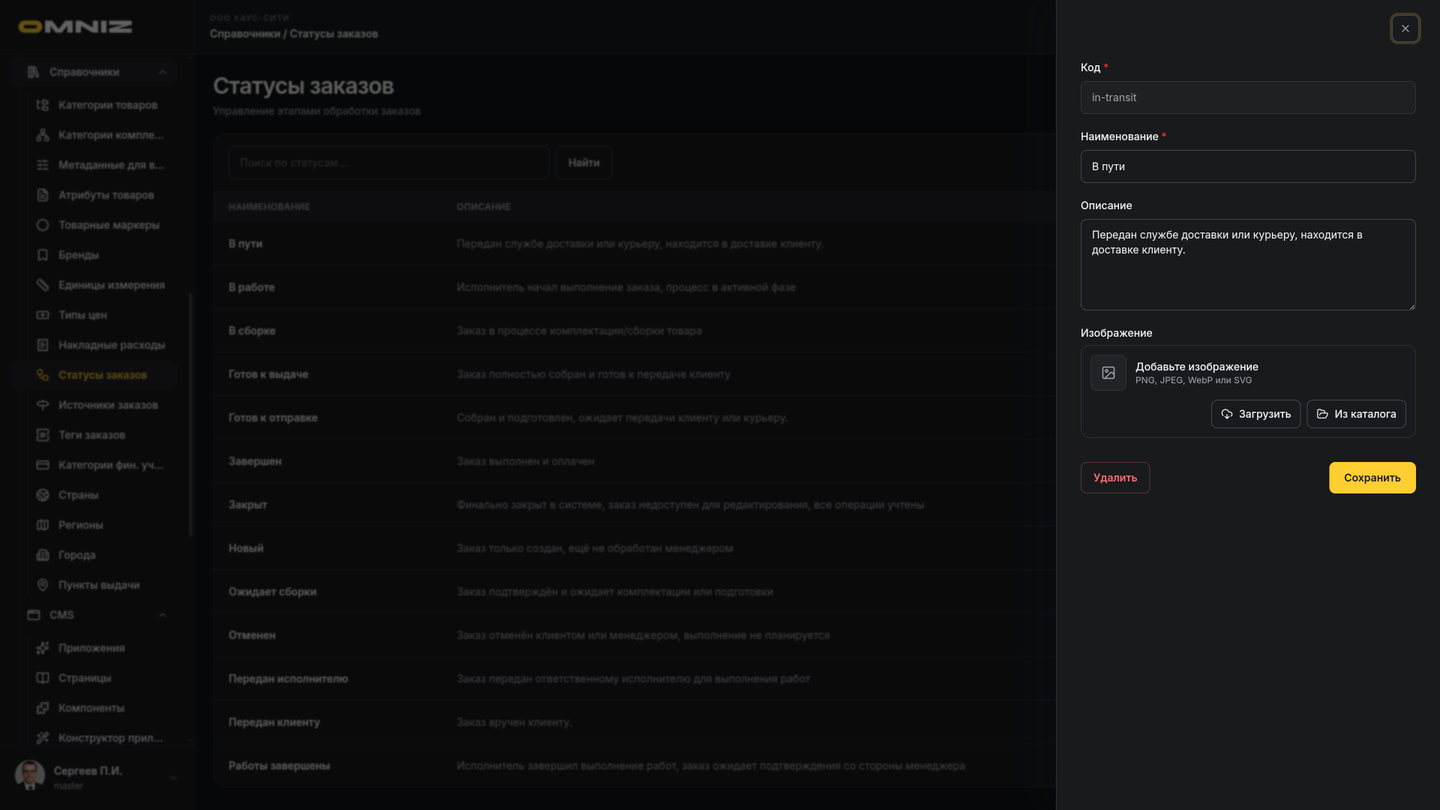Click the Товарные маркеры circle icon

tap(42, 225)
